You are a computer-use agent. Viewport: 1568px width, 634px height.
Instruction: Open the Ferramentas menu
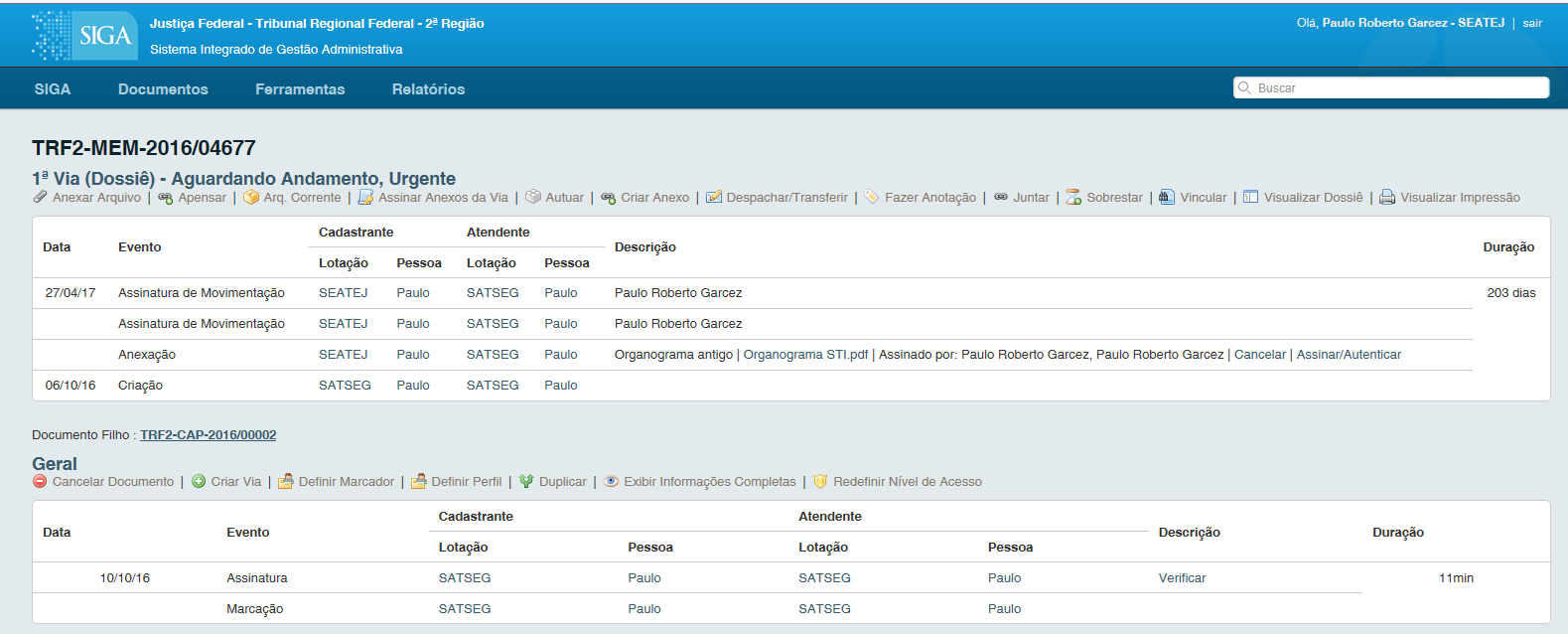point(300,88)
